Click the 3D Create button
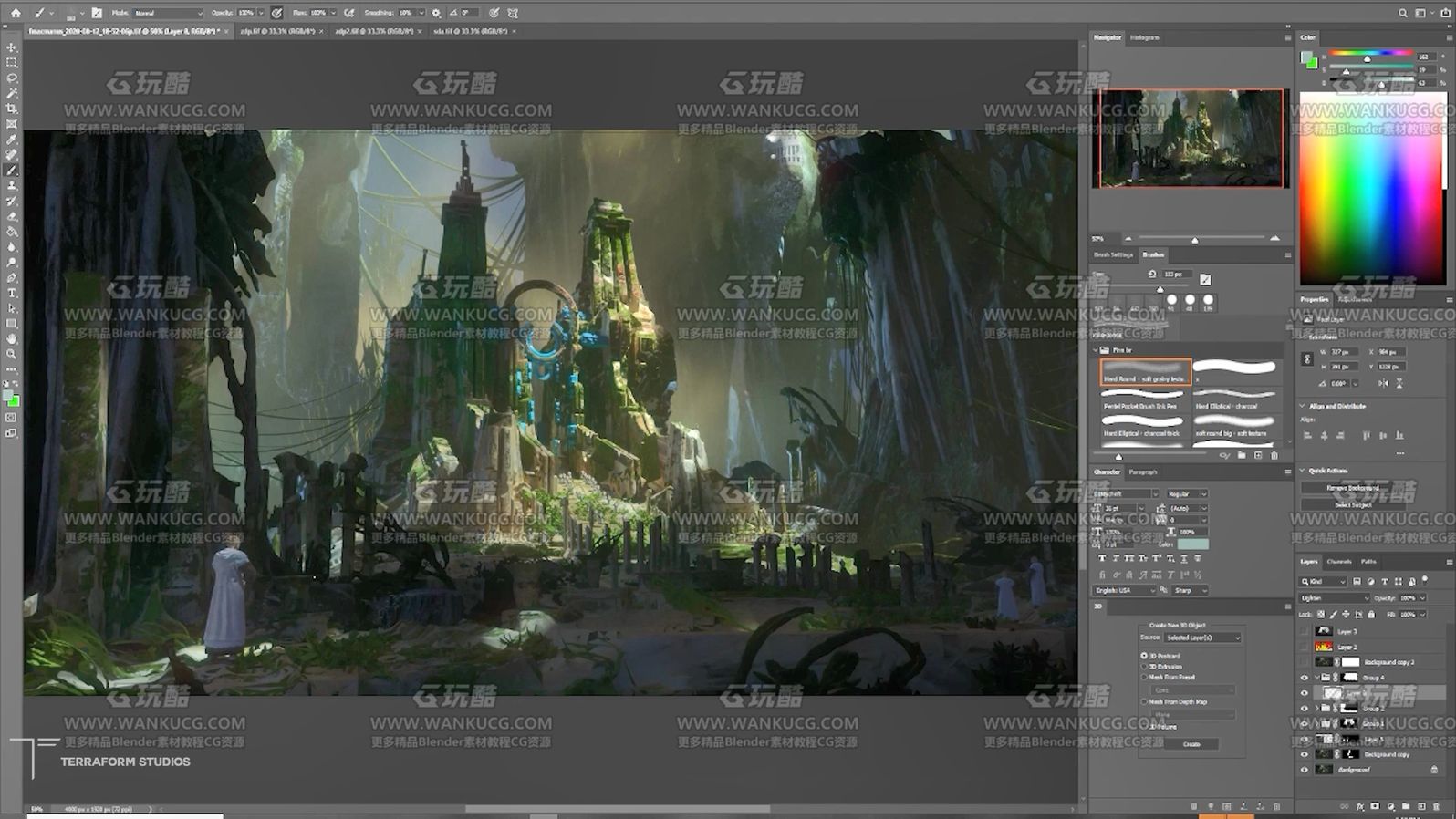 (x=1191, y=744)
